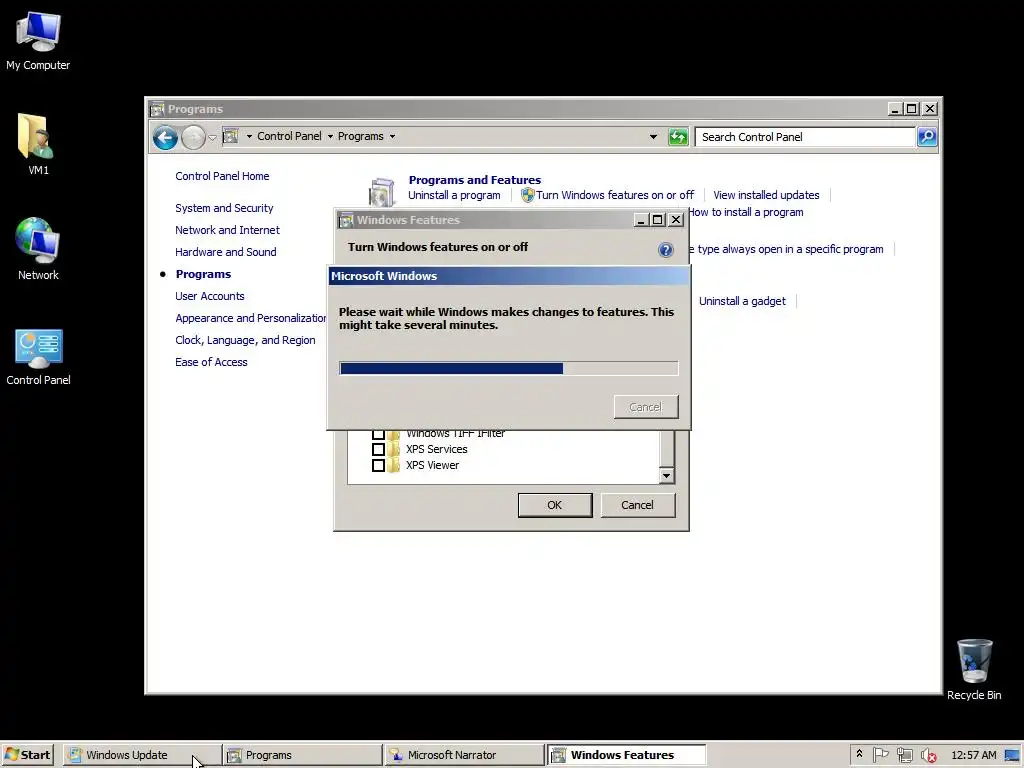Click the Control Panel icon in address bar
Viewport: 1024px width, 768px height.
(230, 136)
